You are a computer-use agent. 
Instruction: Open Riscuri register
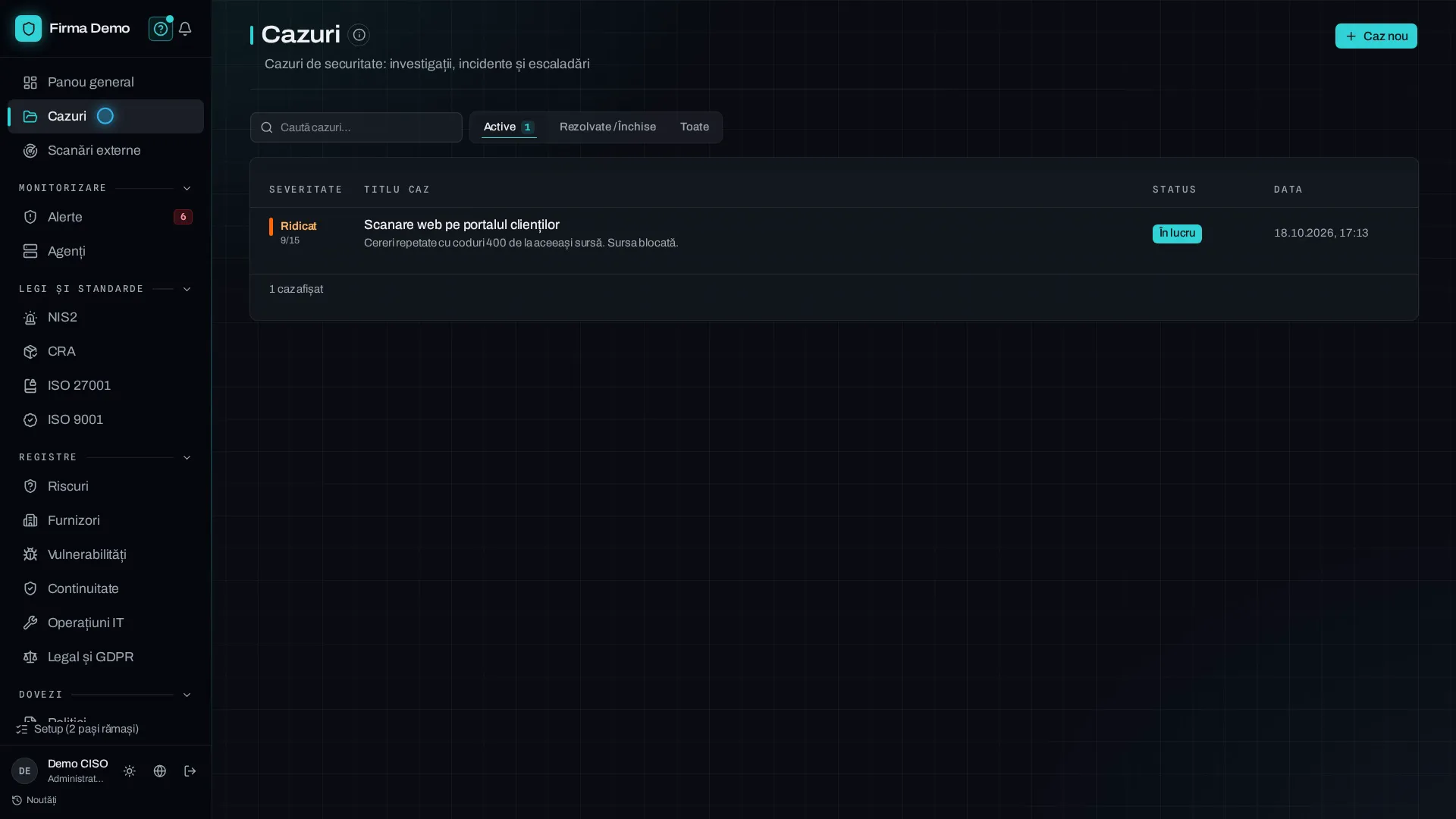coord(105,486)
